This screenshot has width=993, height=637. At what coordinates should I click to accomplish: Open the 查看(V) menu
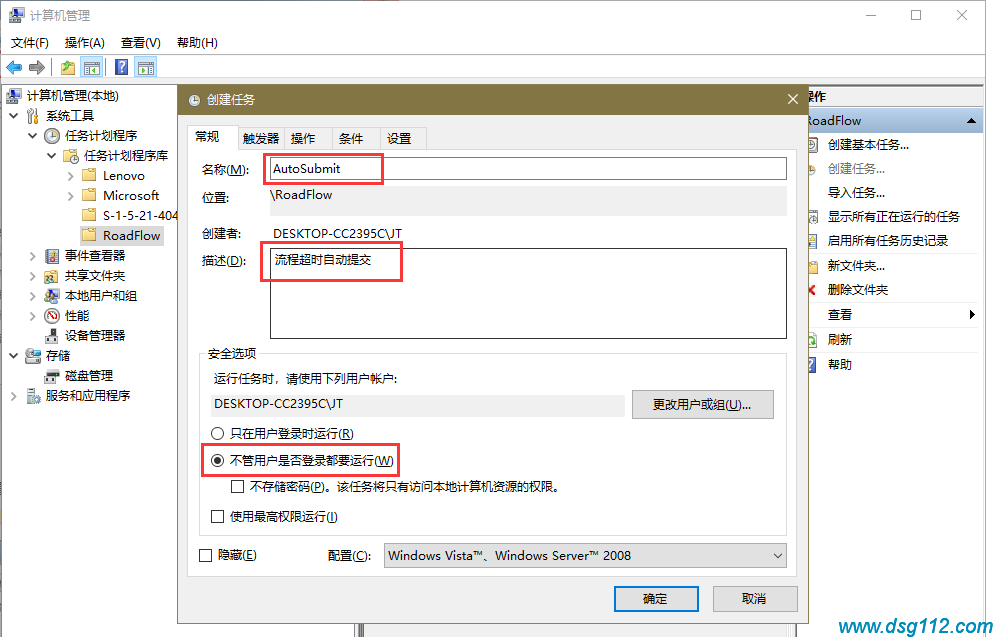141,42
